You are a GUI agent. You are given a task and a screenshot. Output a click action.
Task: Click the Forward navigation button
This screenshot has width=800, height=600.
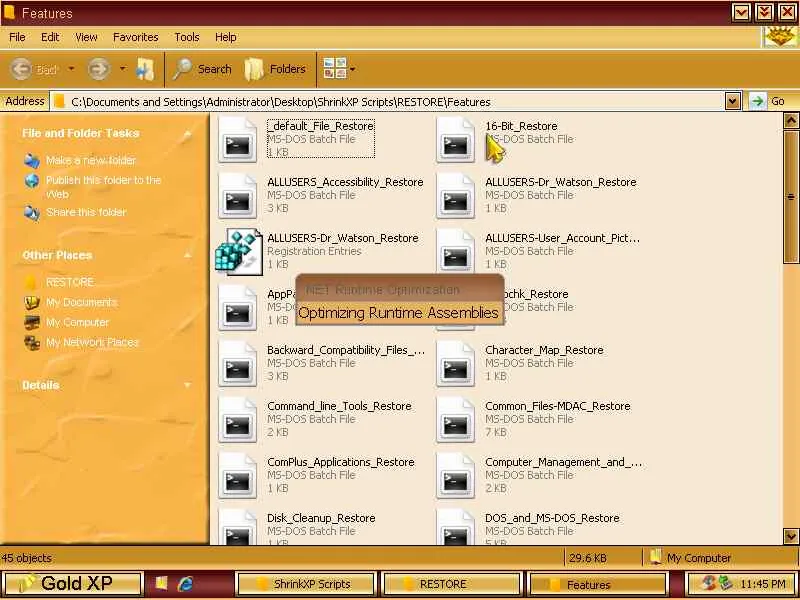point(98,69)
